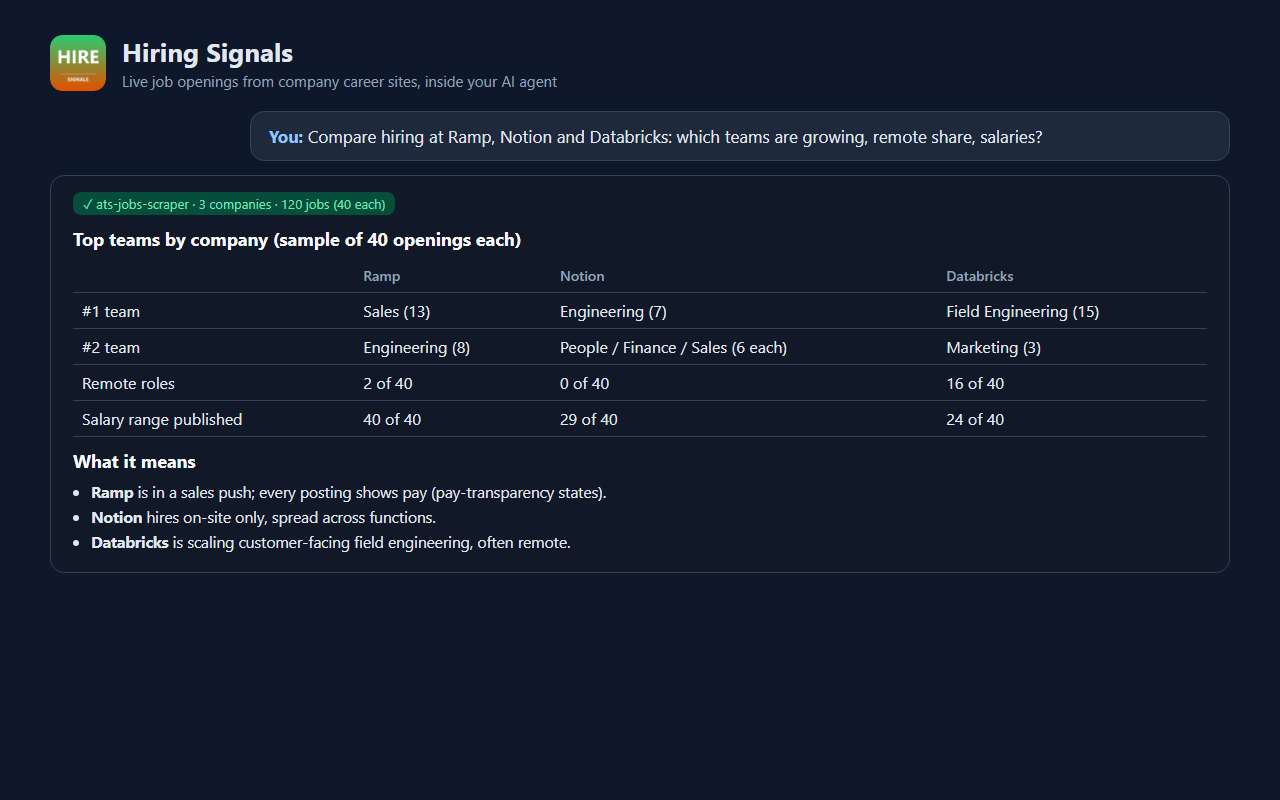Click the "Remote roles" row label
The height and width of the screenshot is (800, 1280).
pyautogui.click(x=128, y=384)
